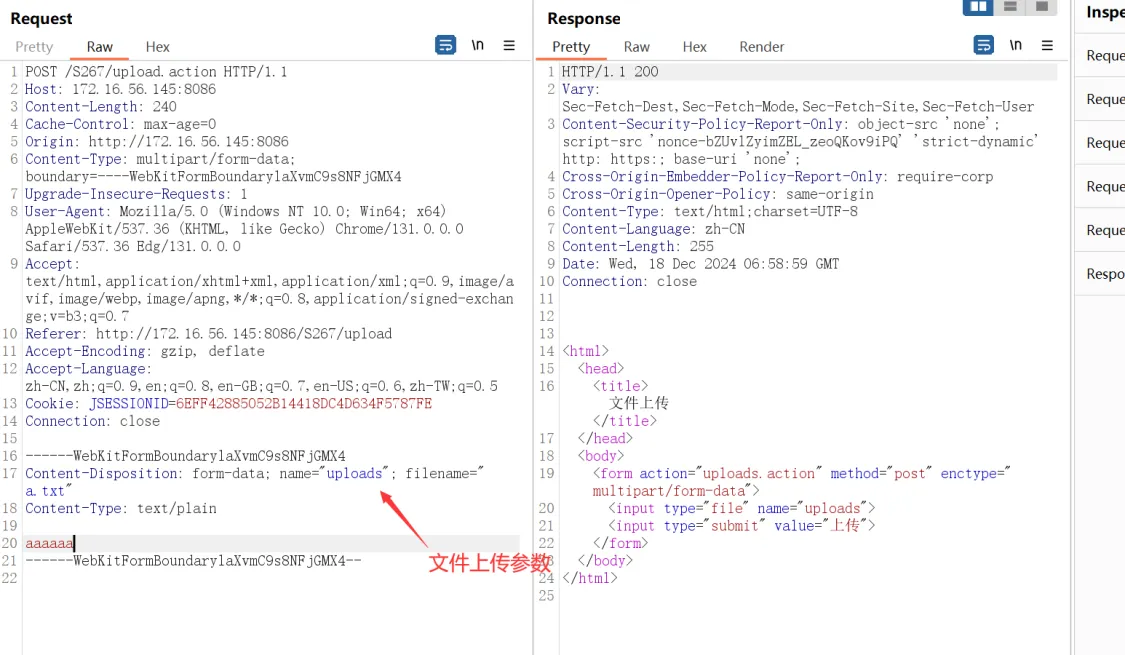Image resolution: width=1125 pixels, height=655 pixels.
Task: Open the Render tab in Response panel
Action: point(762,47)
